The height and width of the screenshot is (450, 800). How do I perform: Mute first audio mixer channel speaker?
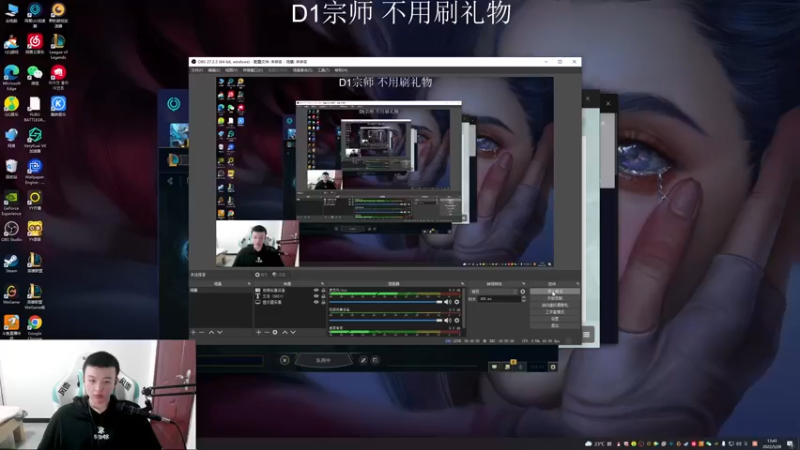[448, 302]
